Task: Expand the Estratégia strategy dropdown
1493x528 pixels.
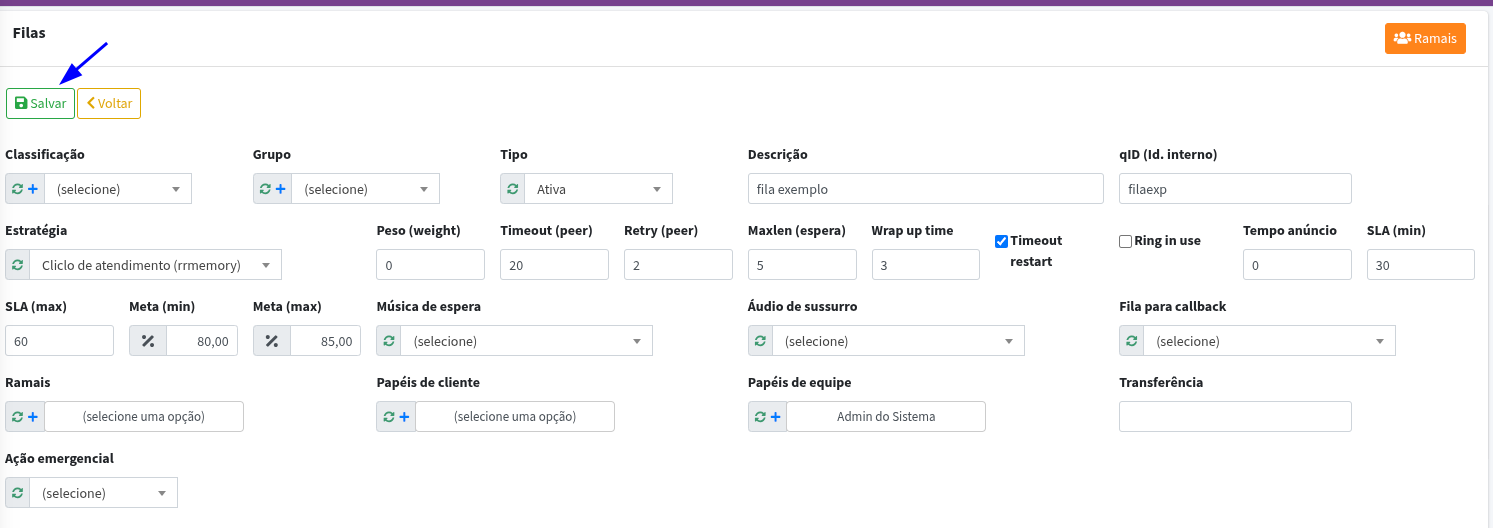Action: [155, 265]
